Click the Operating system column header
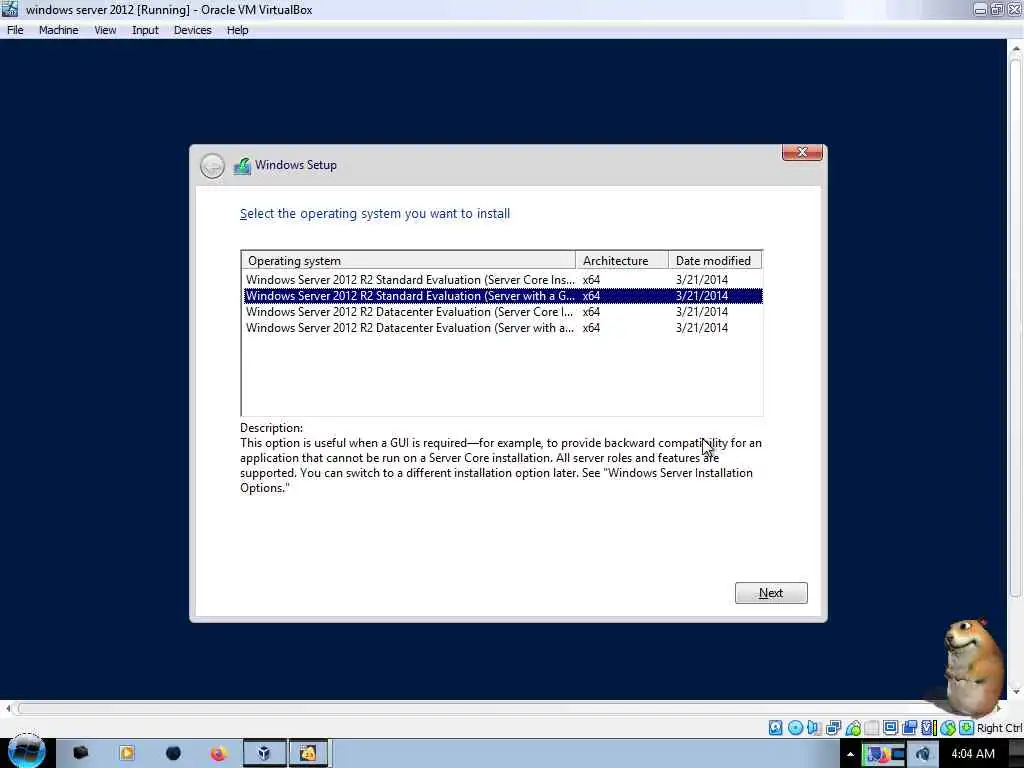 pyautogui.click(x=408, y=261)
